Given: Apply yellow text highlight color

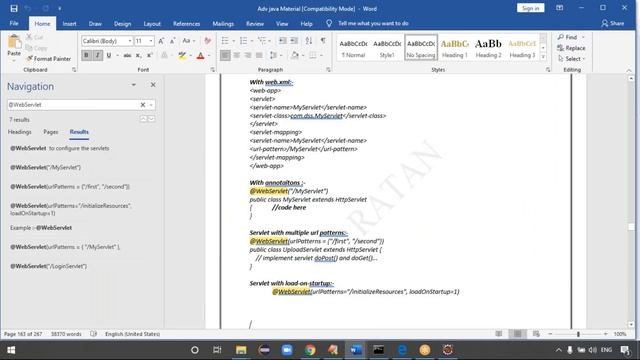Looking at the screenshot, I should coord(182,55).
